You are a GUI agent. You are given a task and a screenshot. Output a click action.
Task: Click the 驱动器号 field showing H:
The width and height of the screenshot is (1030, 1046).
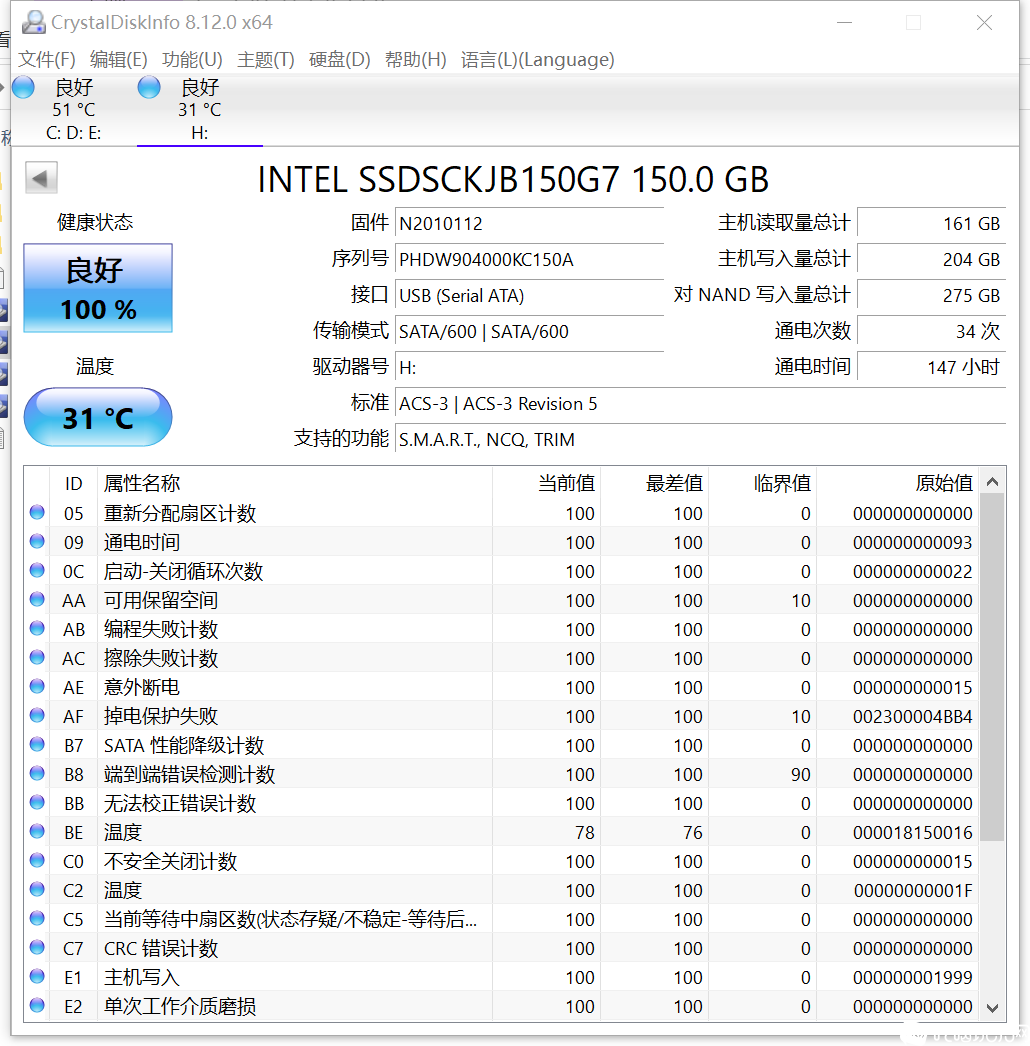pos(530,368)
